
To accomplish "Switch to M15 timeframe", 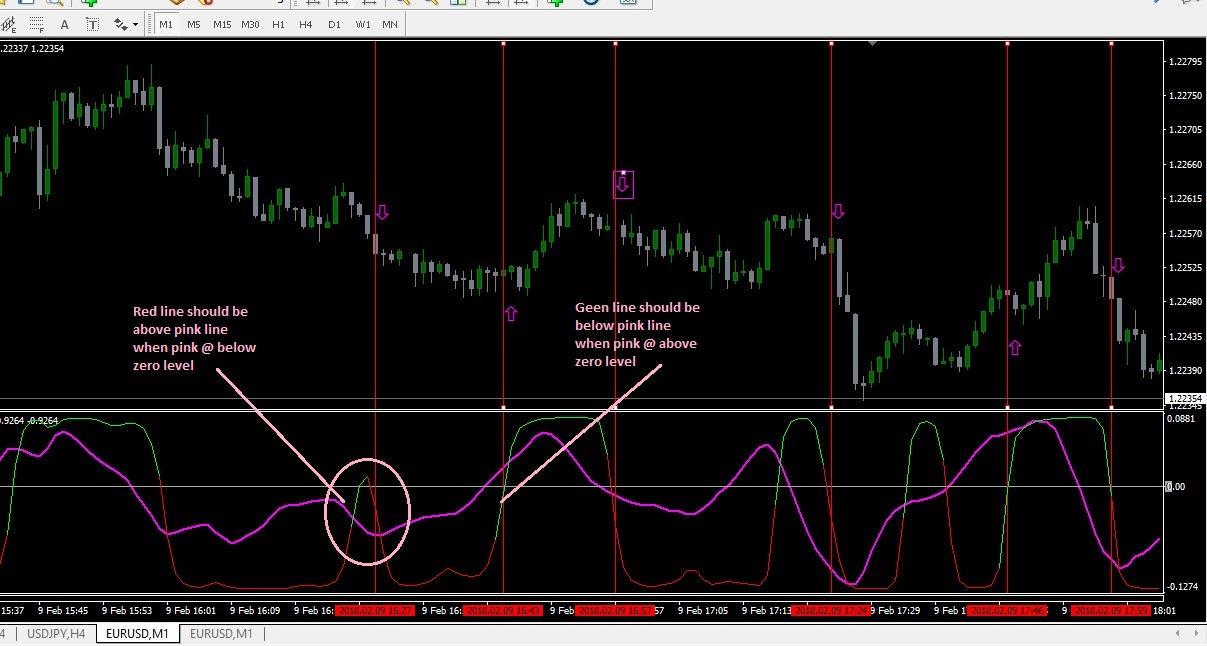I will pos(222,24).
